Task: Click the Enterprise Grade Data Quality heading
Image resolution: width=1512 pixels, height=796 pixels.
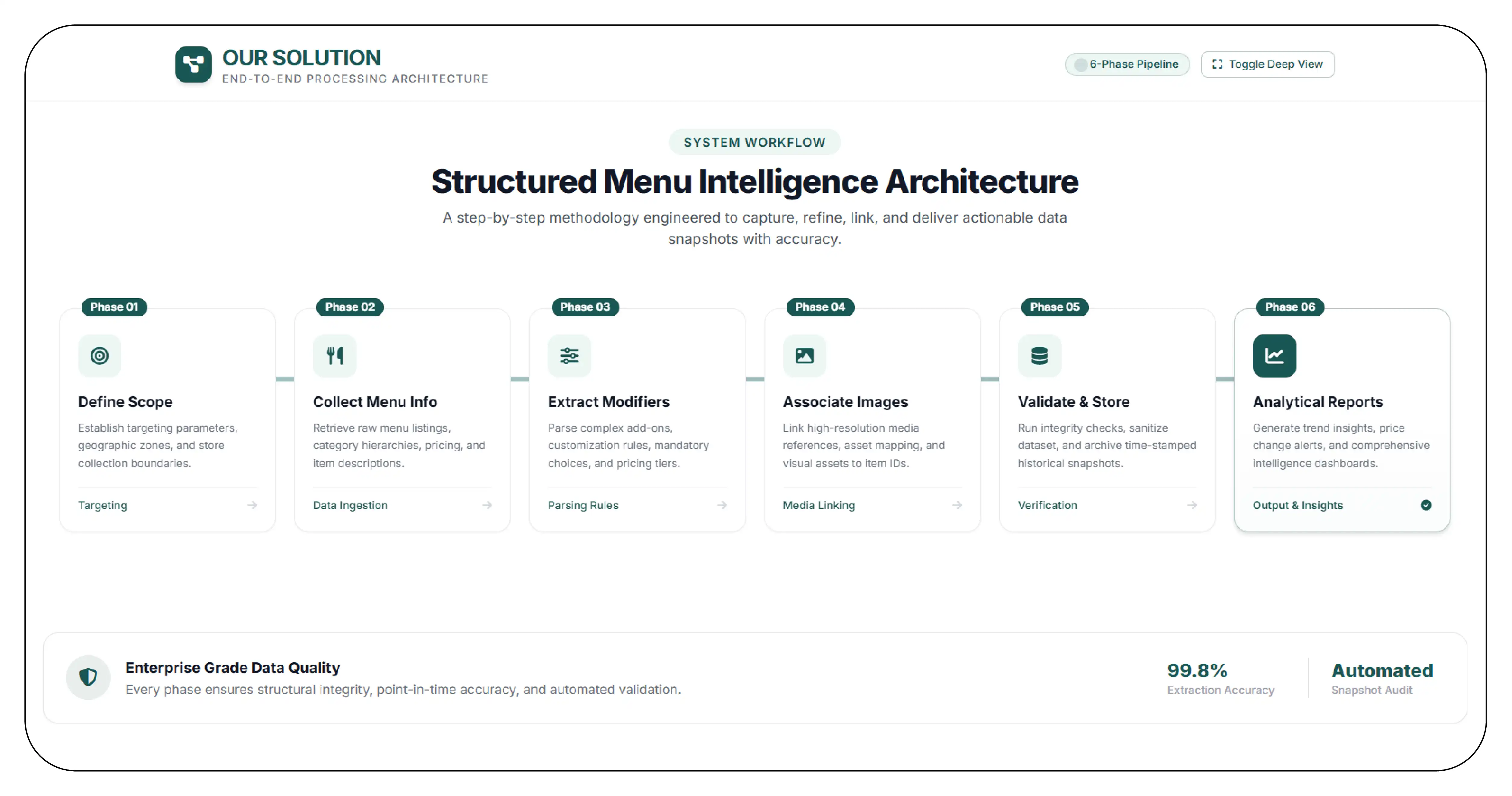Action: click(x=232, y=668)
